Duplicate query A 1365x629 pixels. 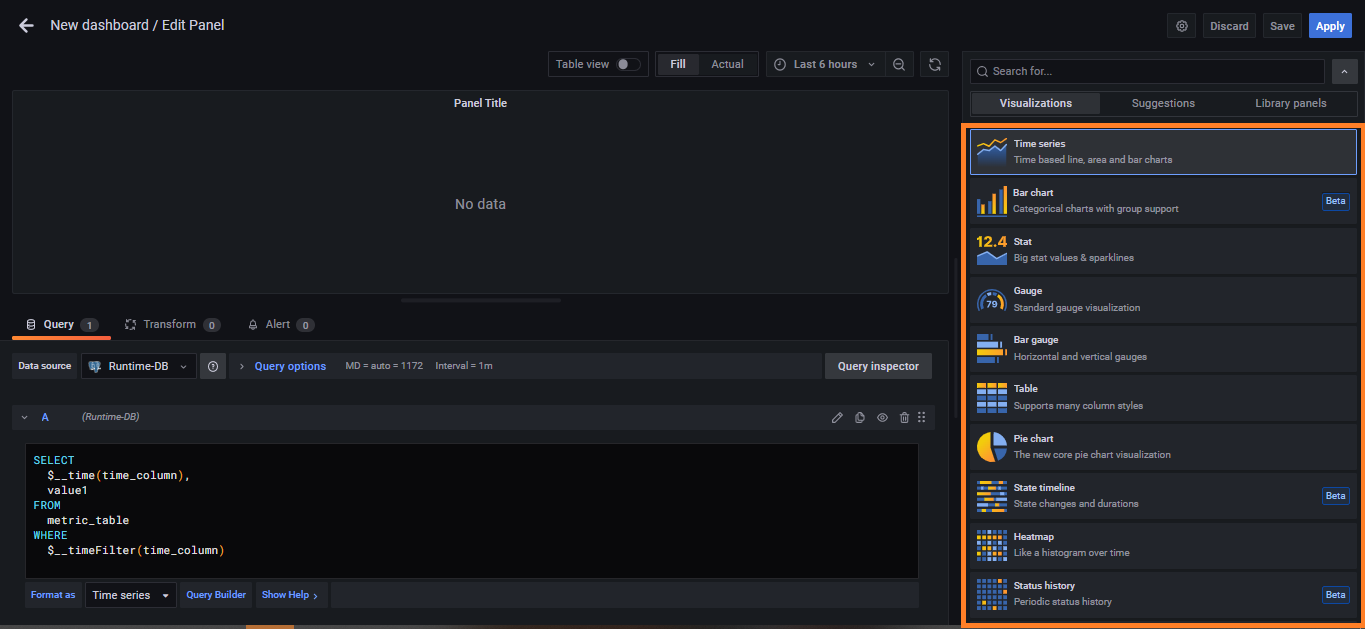860,417
